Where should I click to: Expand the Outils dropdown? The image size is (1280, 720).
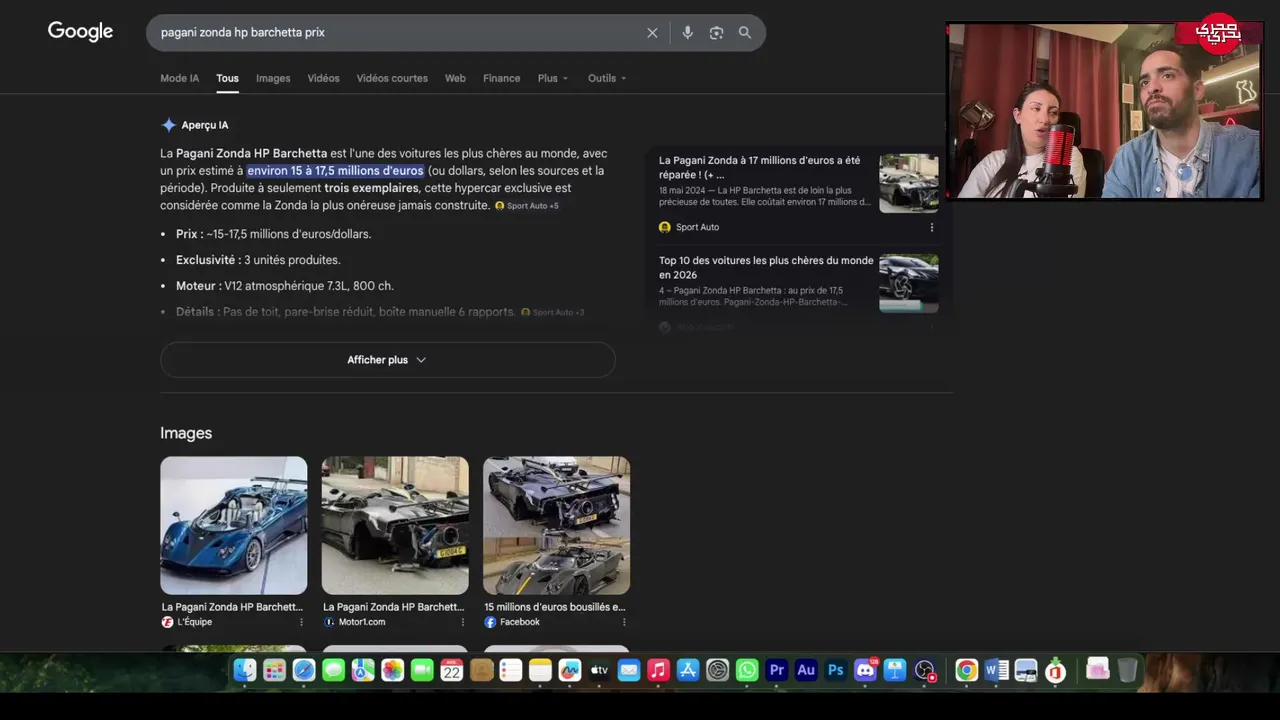click(x=607, y=78)
